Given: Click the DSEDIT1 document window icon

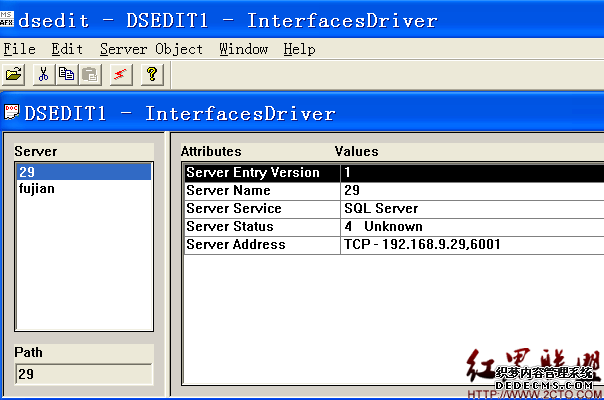Looking at the screenshot, I should [x=12, y=112].
